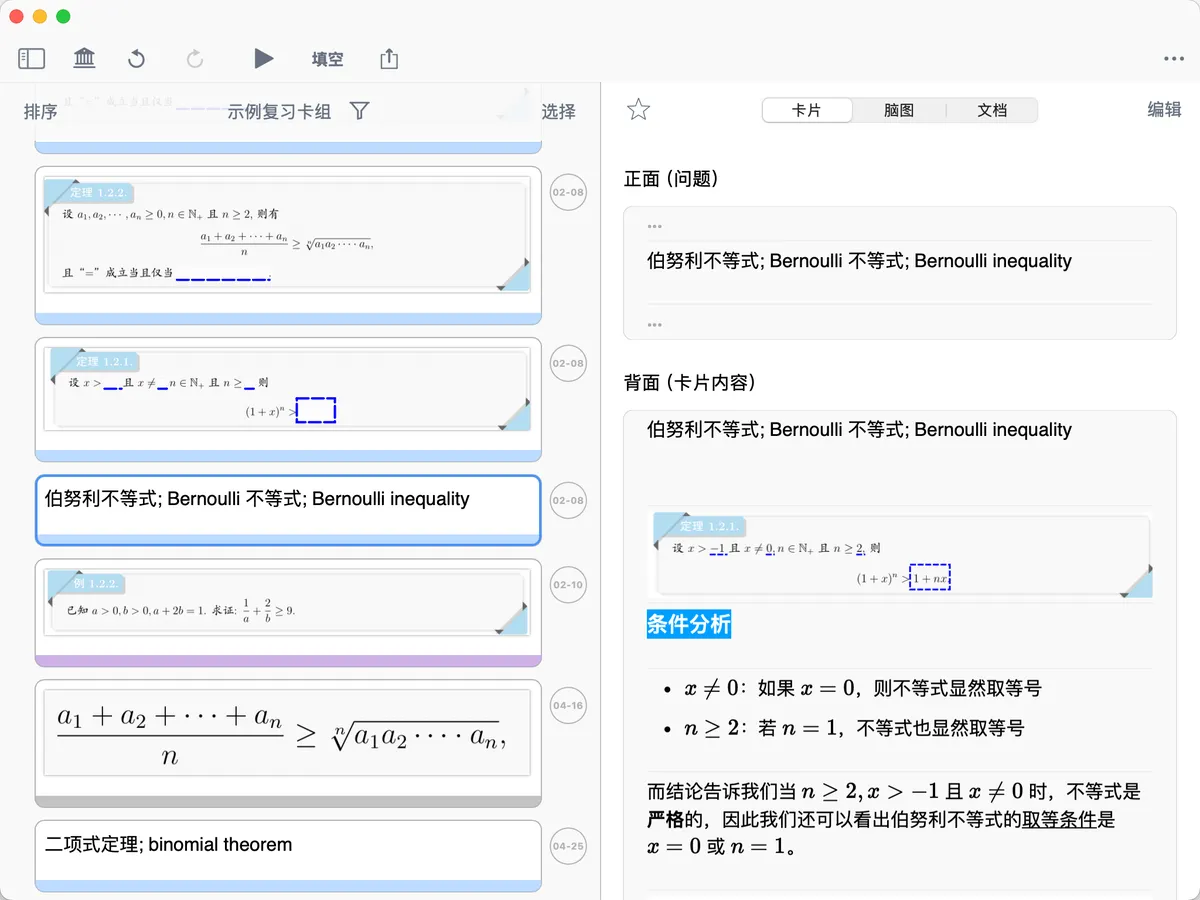Click the dots below the front text

[x=655, y=325]
